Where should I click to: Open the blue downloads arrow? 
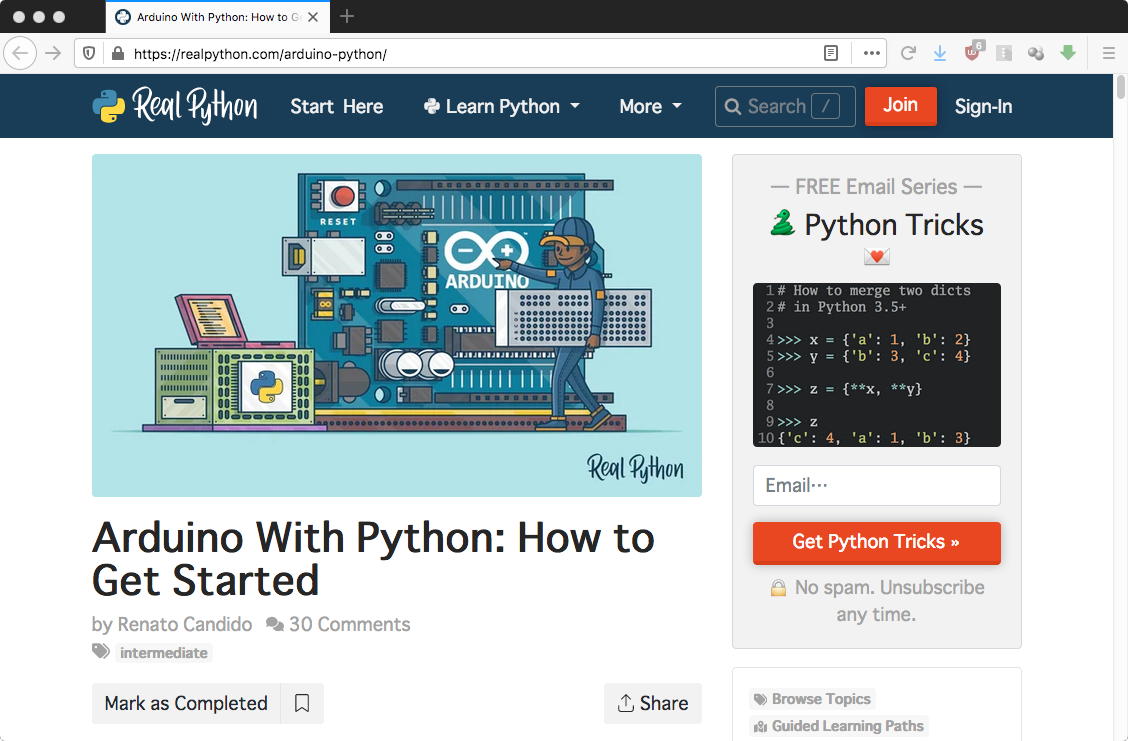940,53
